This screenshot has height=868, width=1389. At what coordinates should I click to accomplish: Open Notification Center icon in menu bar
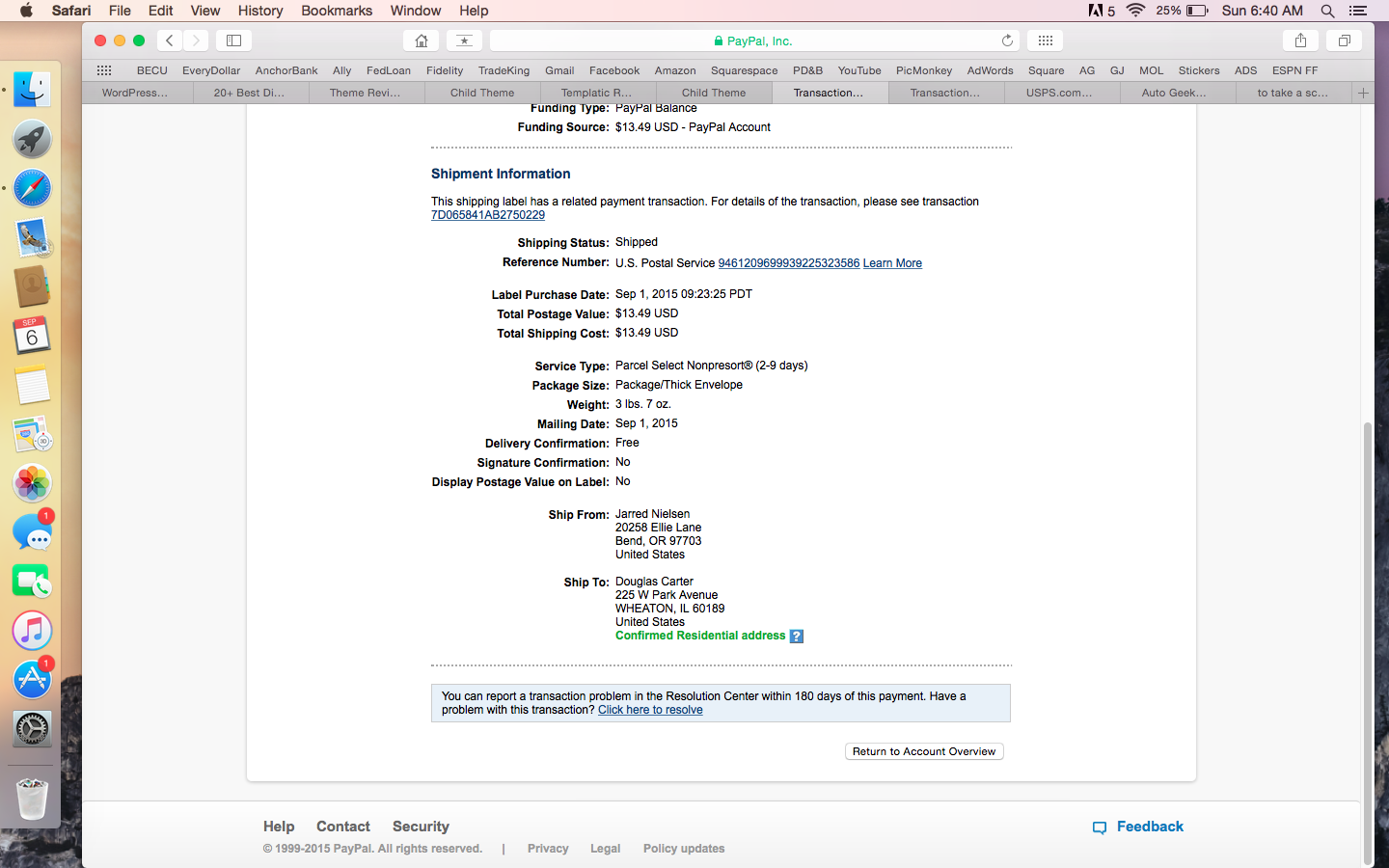pyautogui.click(x=1358, y=11)
